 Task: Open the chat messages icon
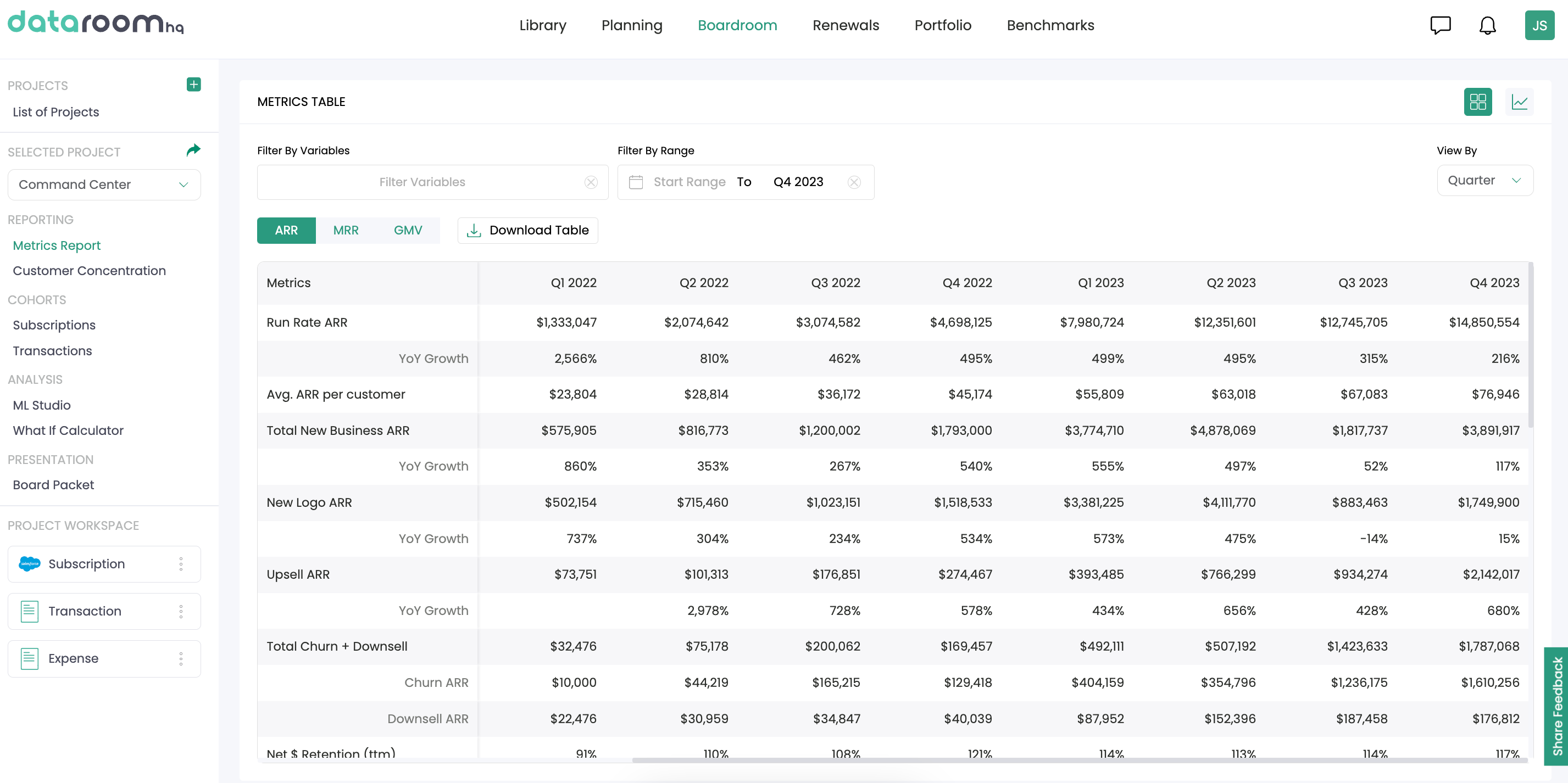pos(1440,26)
